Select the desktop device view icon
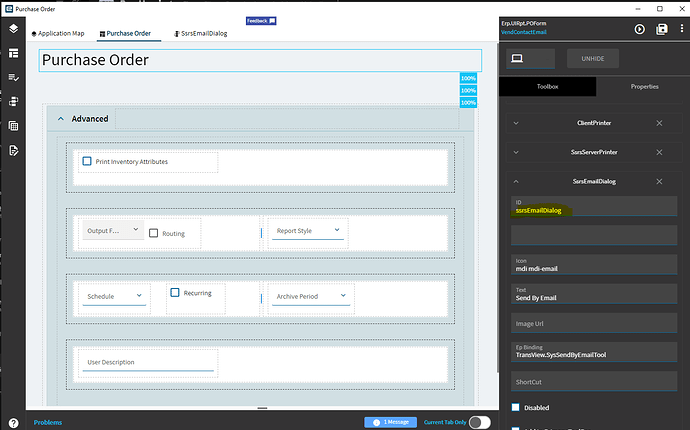This screenshot has width=690, height=430. pos(517,59)
